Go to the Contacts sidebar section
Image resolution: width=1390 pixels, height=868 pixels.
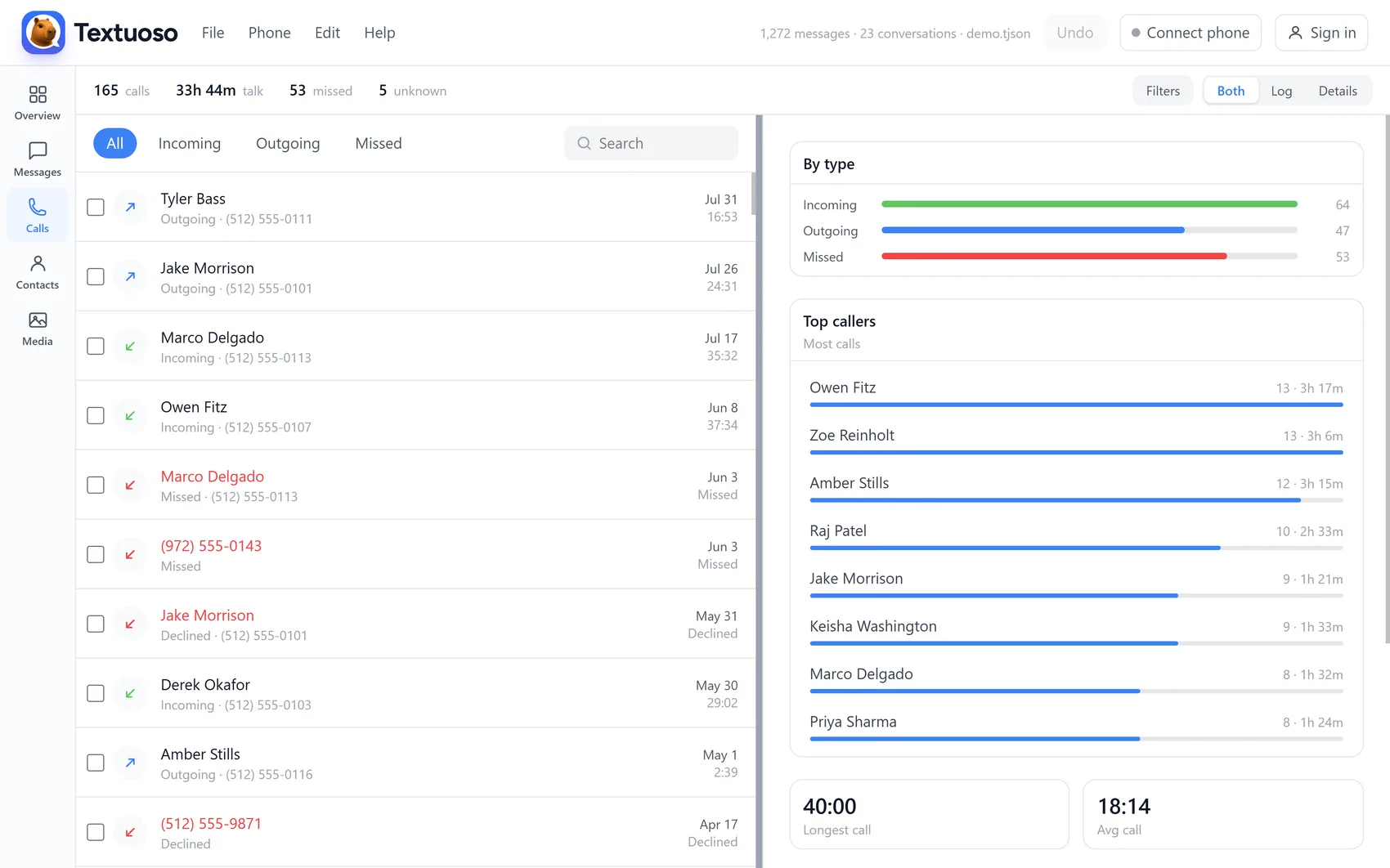click(38, 272)
